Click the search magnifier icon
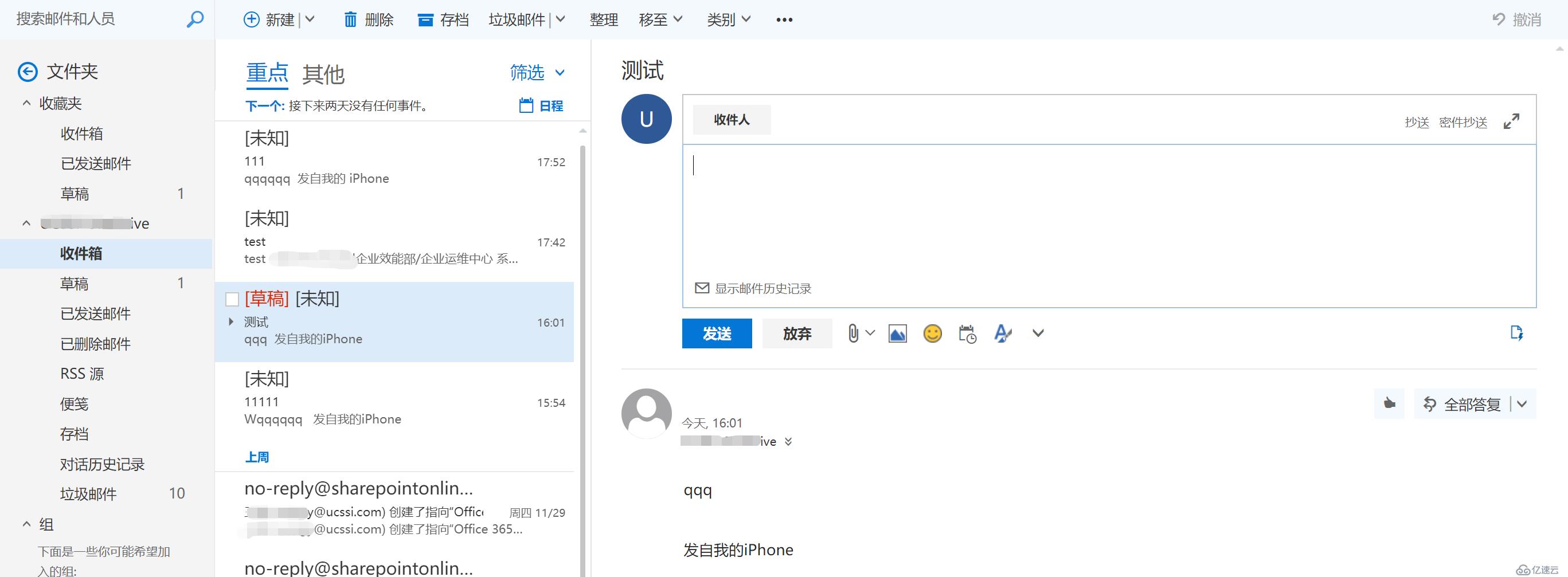 pyautogui.click(x=194, y=19)
